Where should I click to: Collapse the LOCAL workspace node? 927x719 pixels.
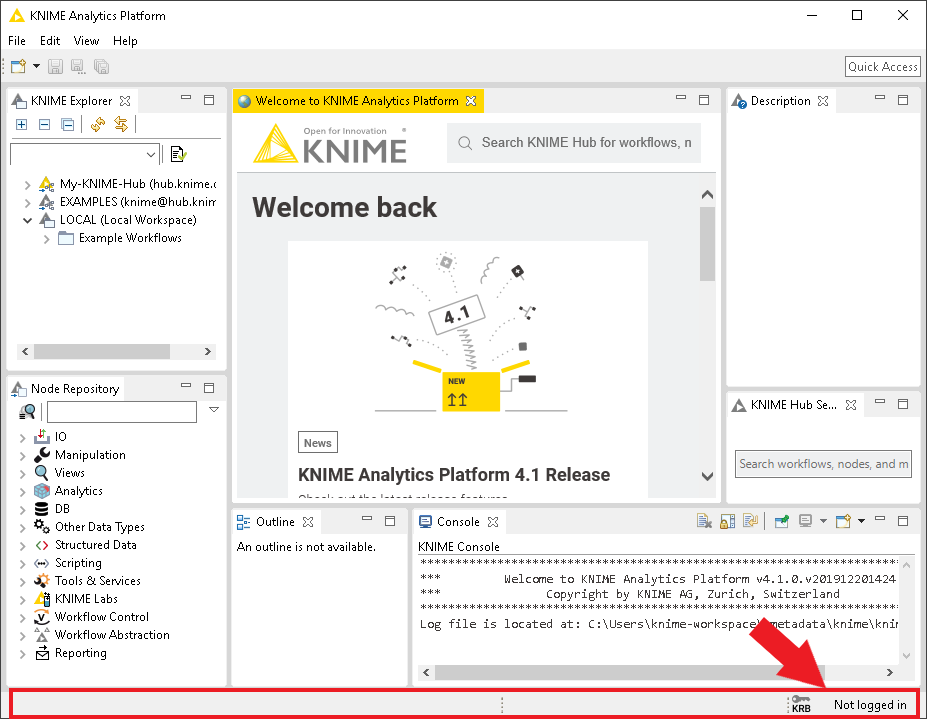(x=27, y=220)
